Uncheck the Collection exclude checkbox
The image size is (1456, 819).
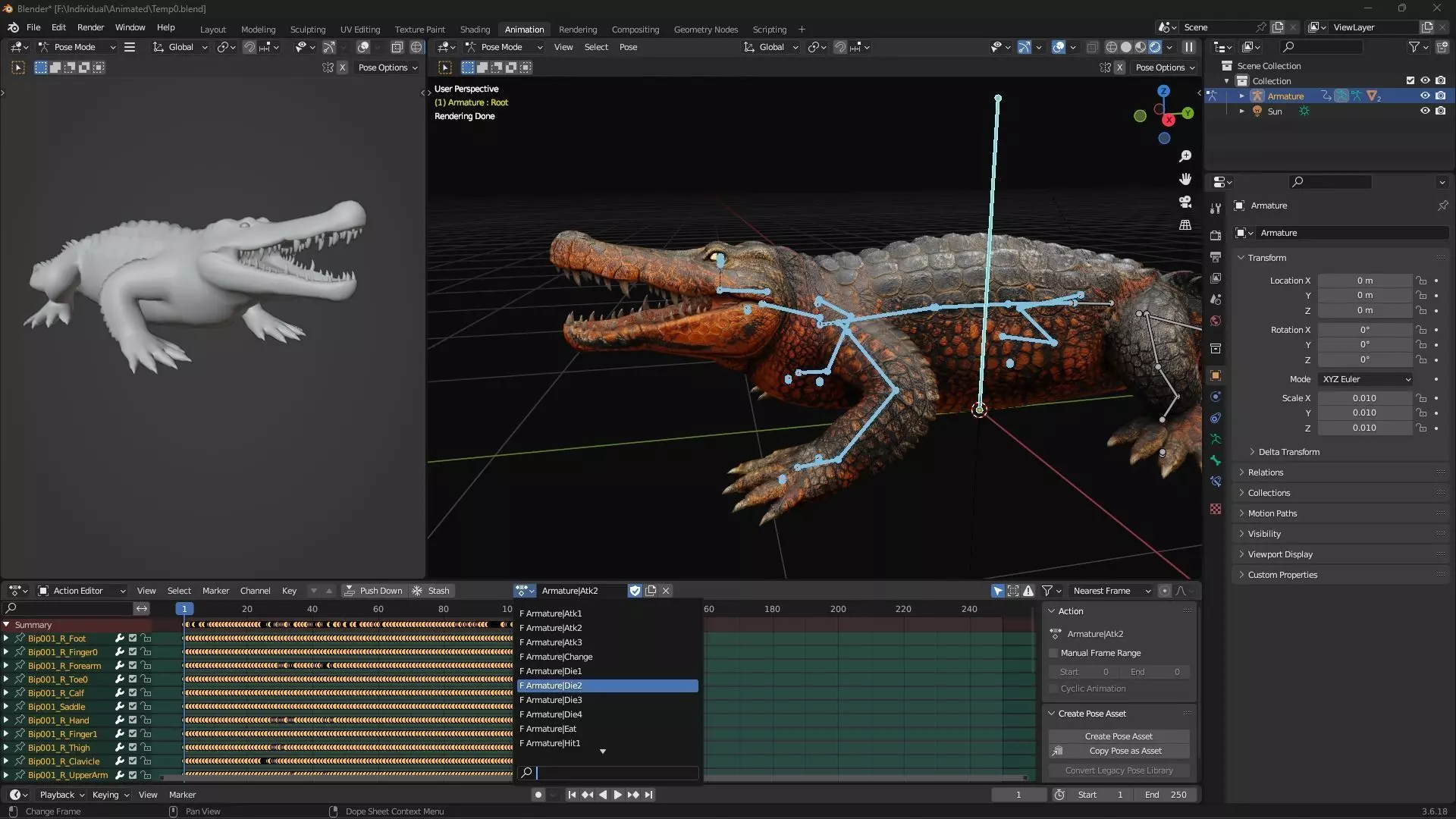point(1410,81)
